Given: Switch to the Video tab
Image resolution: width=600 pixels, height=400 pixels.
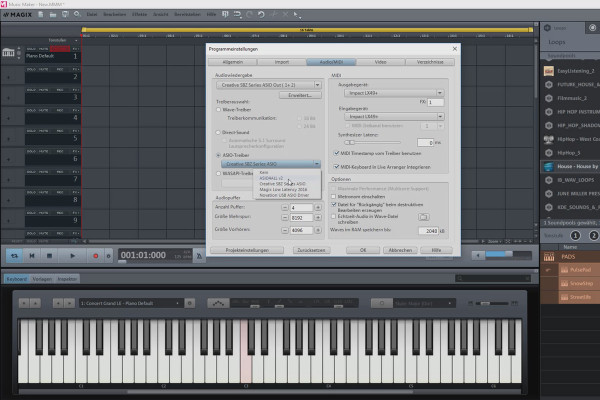Looking at the screenshot, I should (x=380, y=62).
